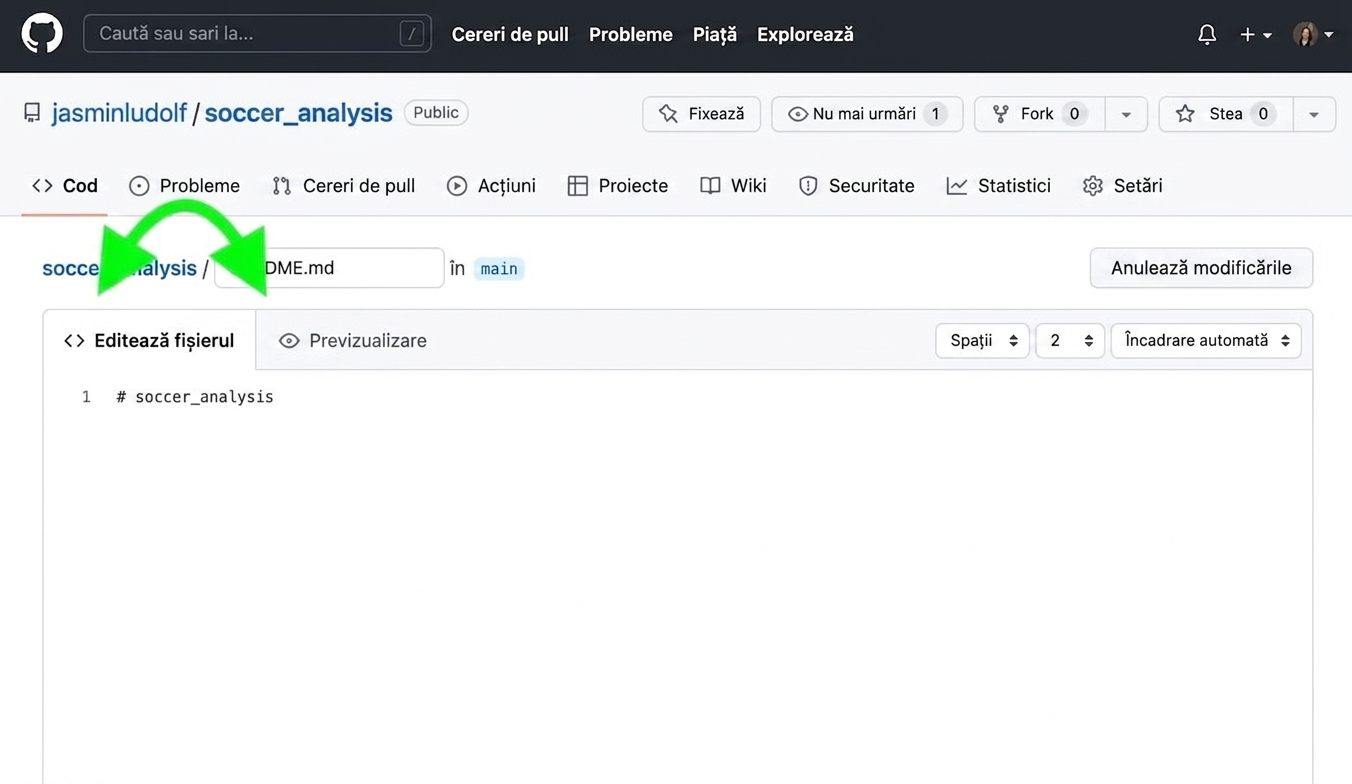Switch to the Wiki tab

733,186
